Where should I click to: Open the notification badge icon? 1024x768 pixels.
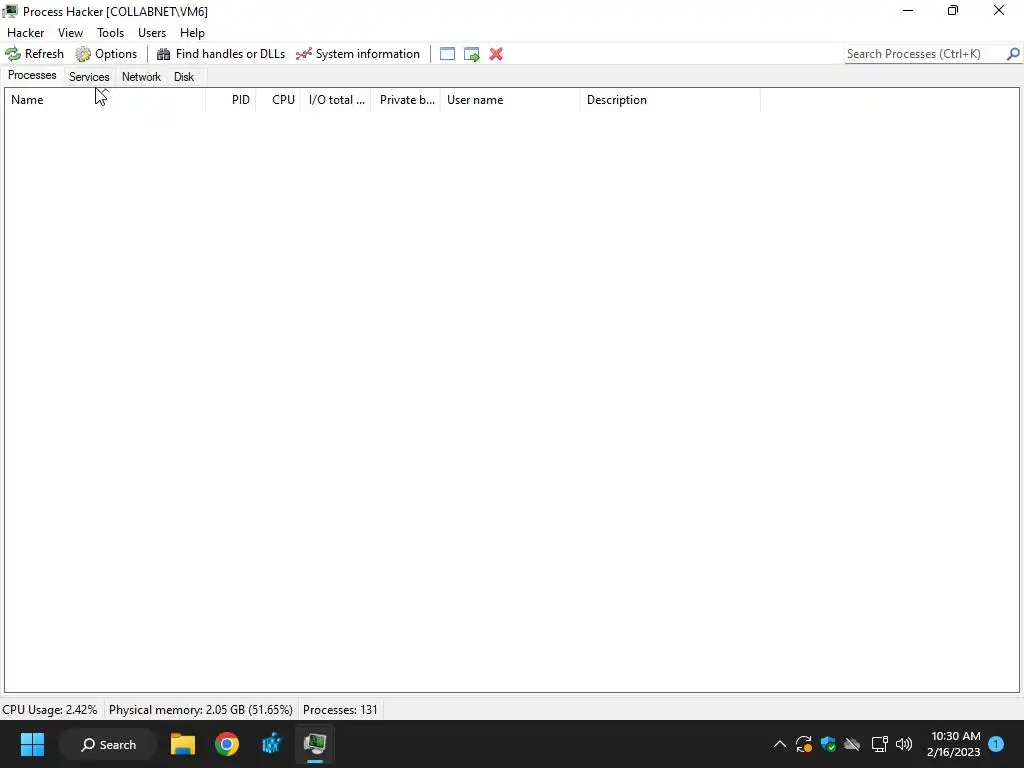coord(996,744)
